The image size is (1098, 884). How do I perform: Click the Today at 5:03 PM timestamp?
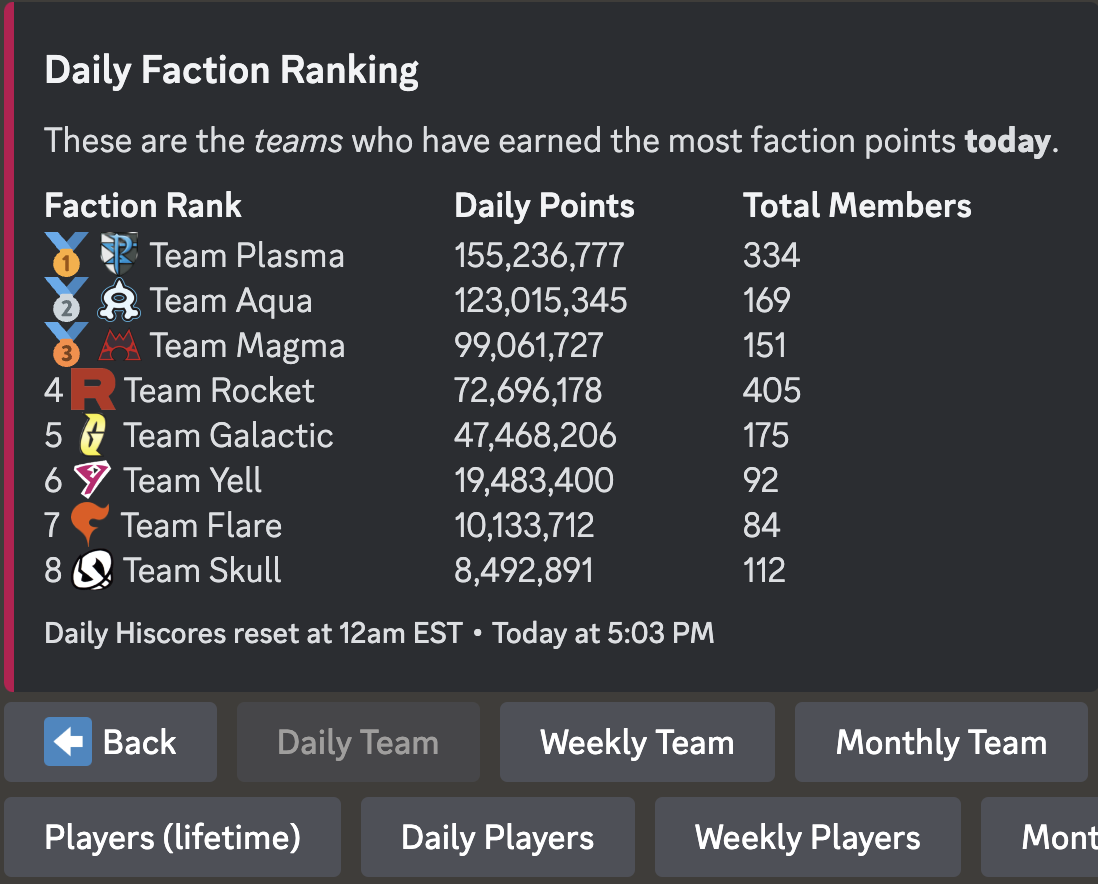[603, 633]
